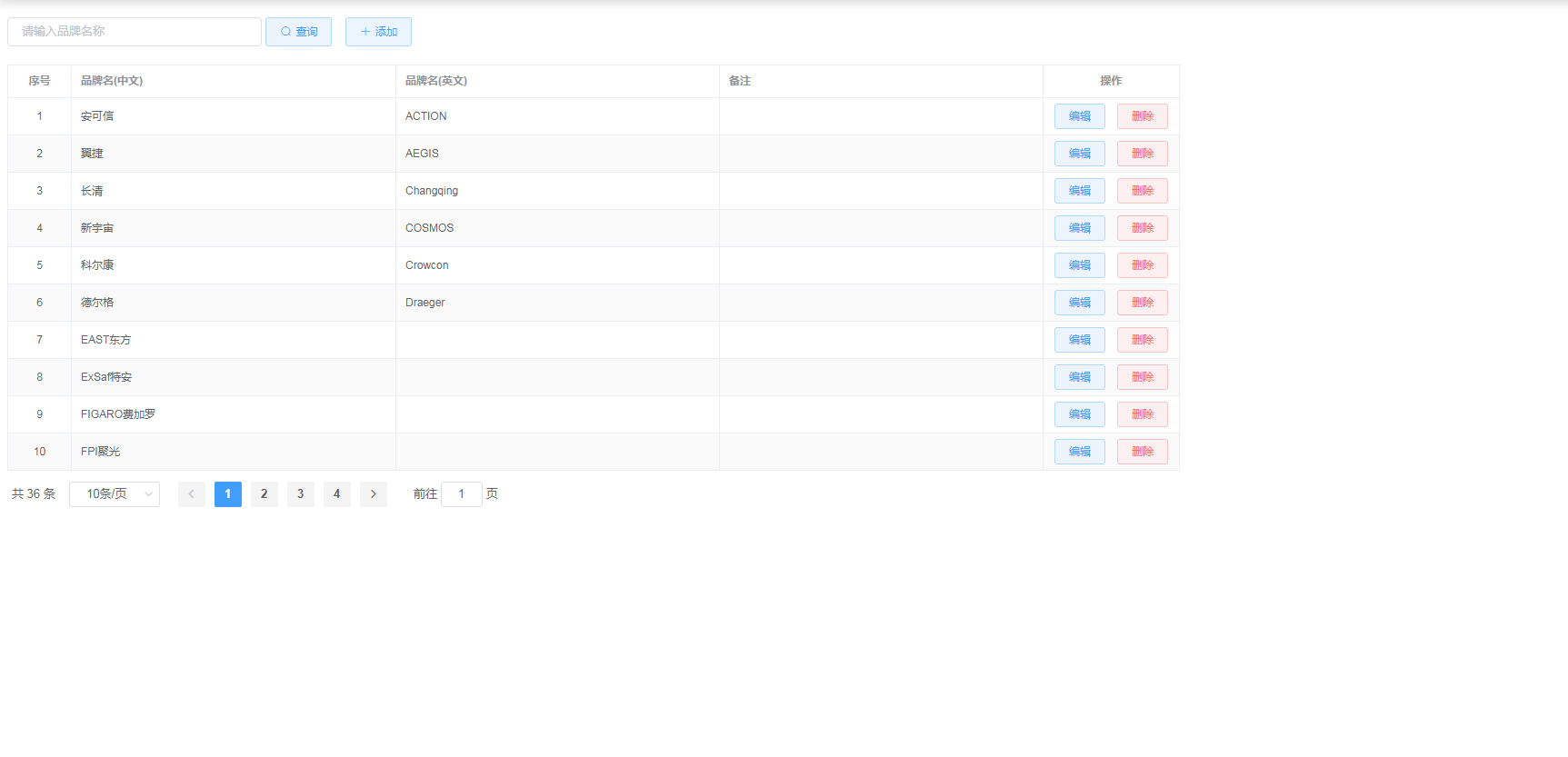The image size is (1568, 757).
Task: Click the 添加 add brand button
Action: [x=378, y=32]
